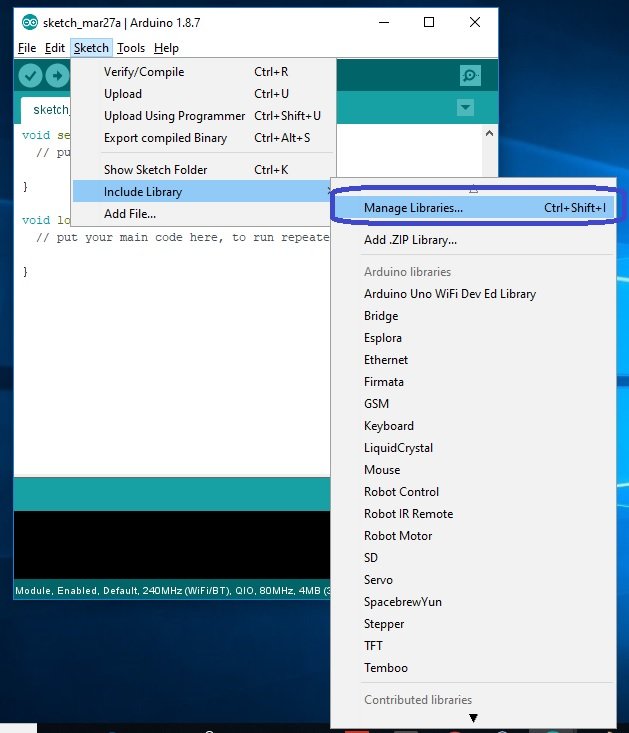Include the LiquidCrystal library
Viewport: 629px width, 733px height.
(473, 448)
